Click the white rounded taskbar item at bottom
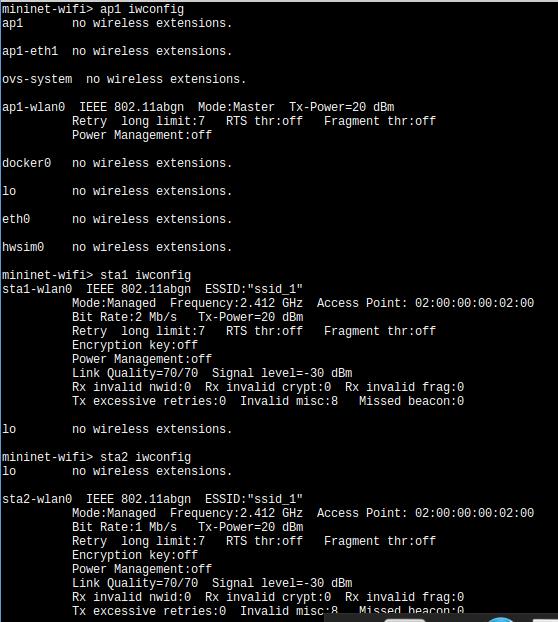This screenshot has width=558, height=622. (405, 620)
